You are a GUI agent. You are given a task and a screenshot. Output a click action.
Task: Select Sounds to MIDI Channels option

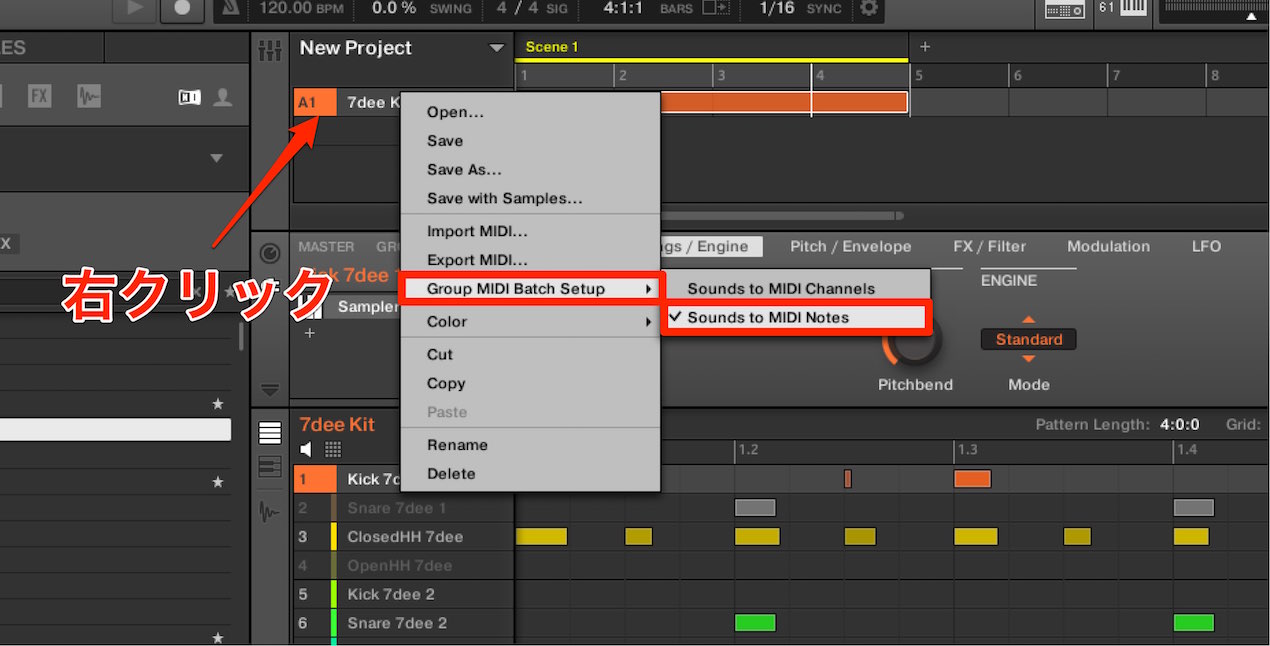[795, 288]
